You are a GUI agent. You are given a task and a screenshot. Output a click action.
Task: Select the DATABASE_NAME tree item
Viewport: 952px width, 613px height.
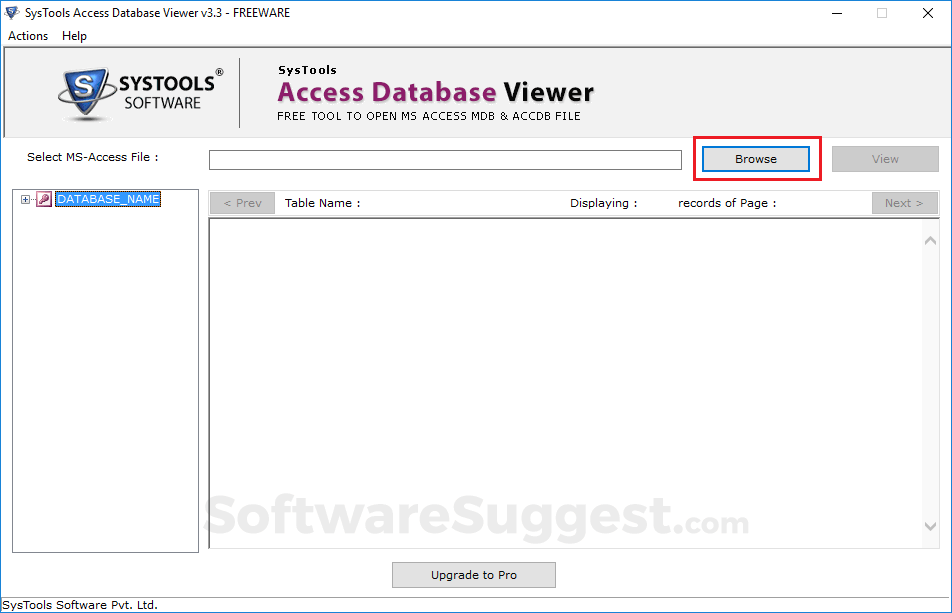(108, 199)
